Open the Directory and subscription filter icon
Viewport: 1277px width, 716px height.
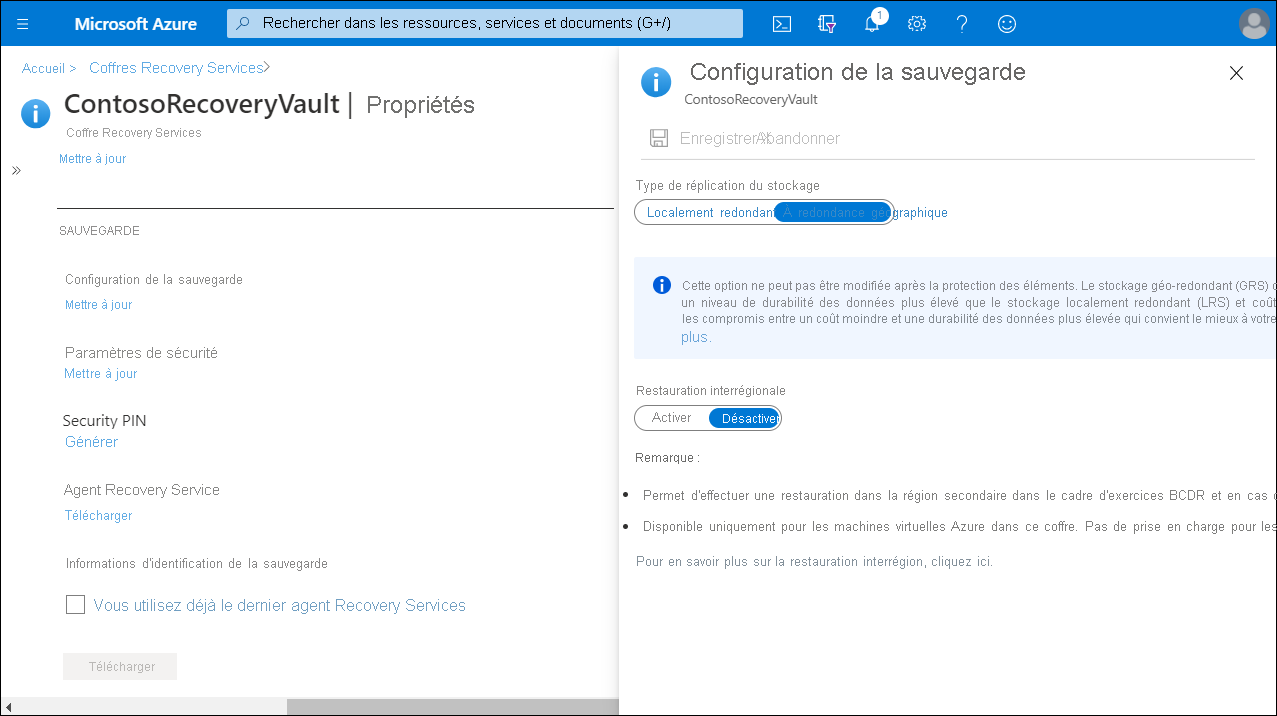point(827,24)
